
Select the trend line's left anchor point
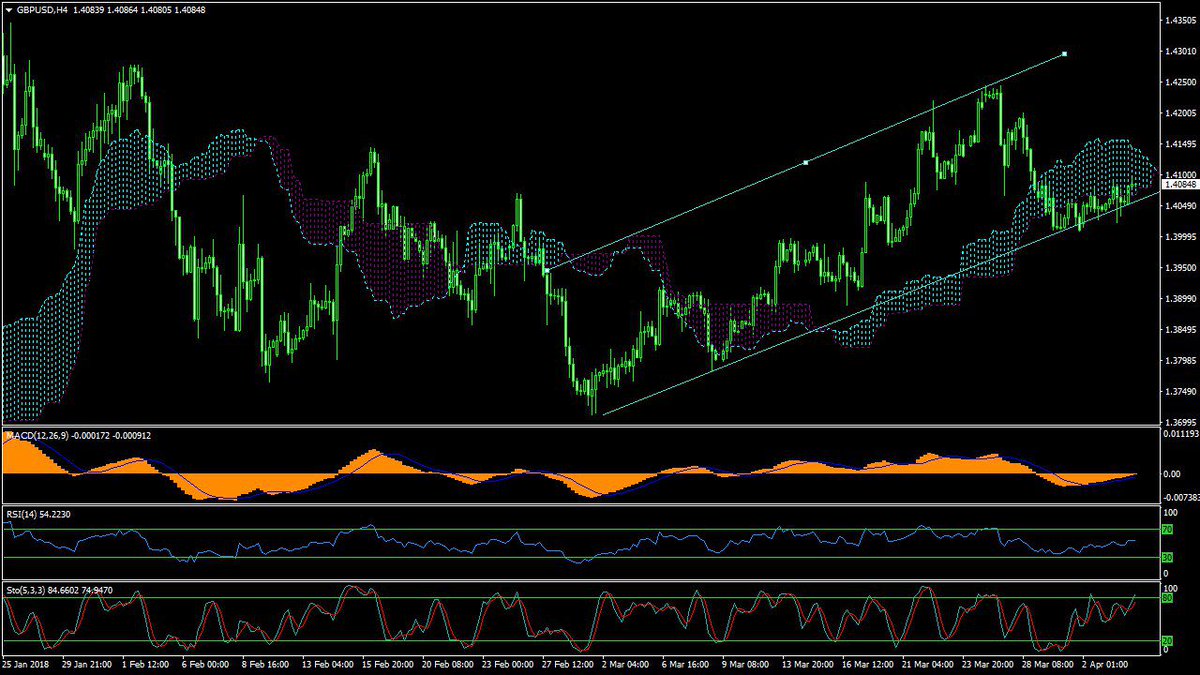[547, 270]
